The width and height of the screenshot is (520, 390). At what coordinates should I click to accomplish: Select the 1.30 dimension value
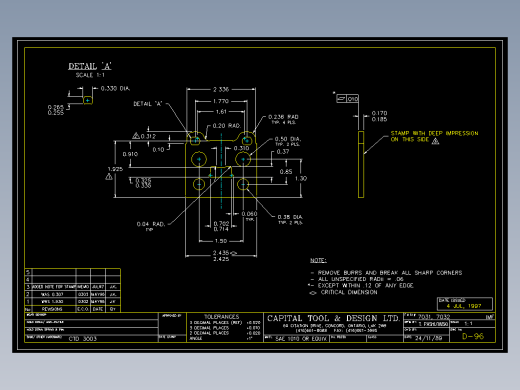301,179
